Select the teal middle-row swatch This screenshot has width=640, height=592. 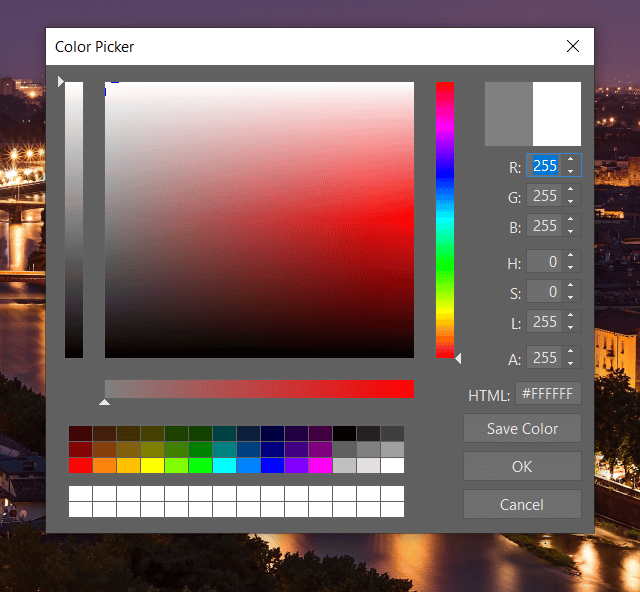coord(224,450)
